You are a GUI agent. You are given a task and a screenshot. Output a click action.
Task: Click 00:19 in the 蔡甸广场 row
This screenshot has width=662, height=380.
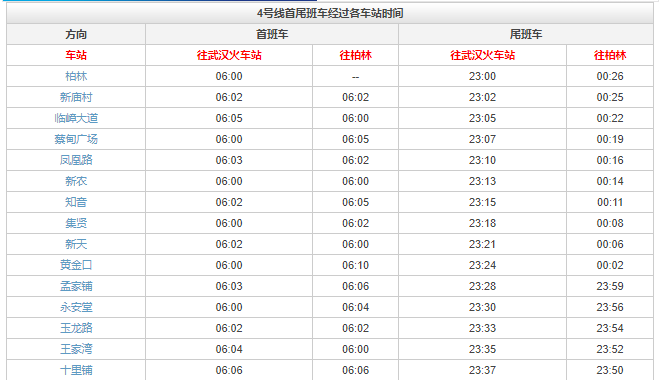[x=610, y=139]
